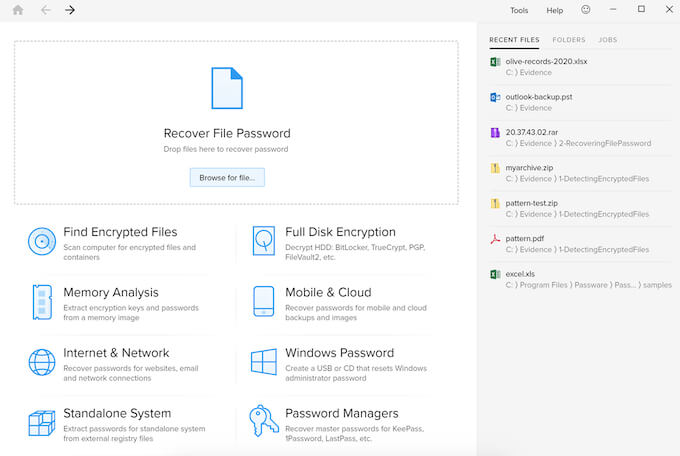The height and width of the screenshot is (456, 680).
Task: Select pattern.pdf from recent files
Action: coord(524,240)
